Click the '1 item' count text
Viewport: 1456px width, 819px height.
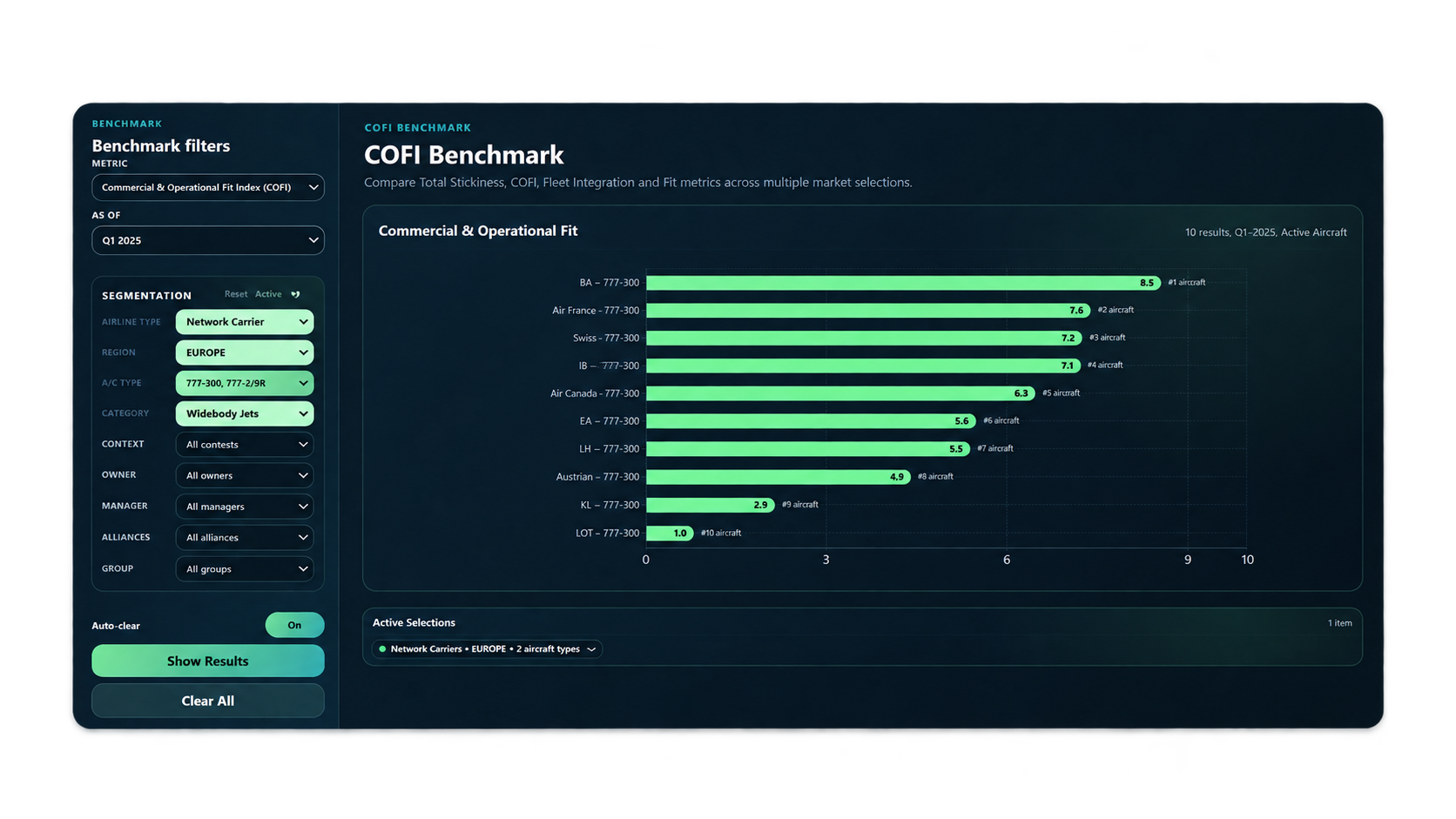click(x=1340, y=623)
